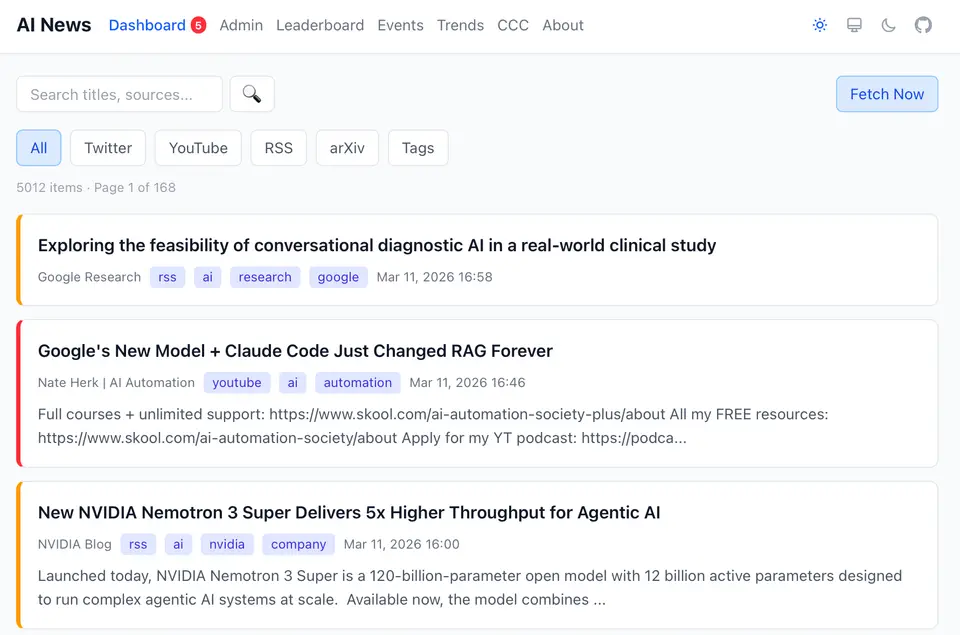Filter news by arXiv source
Viewport: 960px width, 635px height.
tap(347, 148)
